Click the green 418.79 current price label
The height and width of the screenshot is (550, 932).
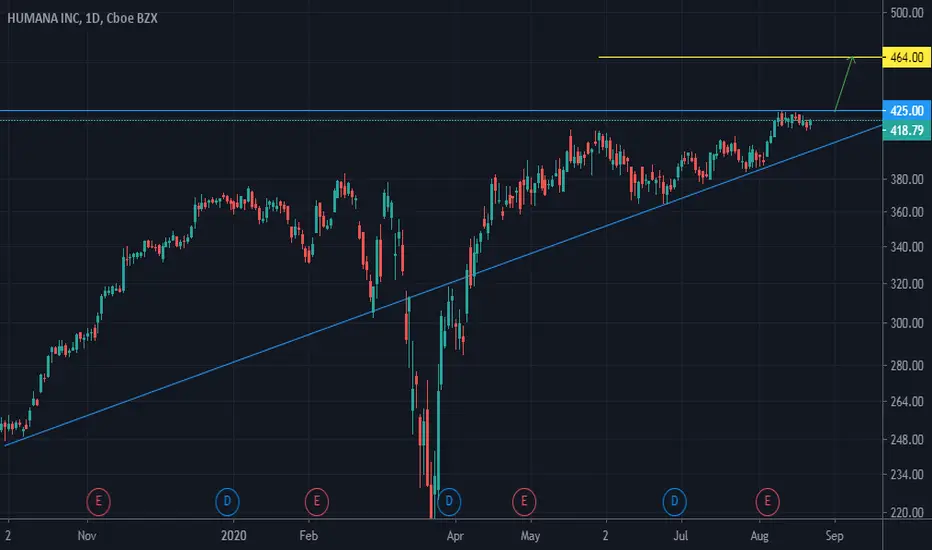coord(906,130)
